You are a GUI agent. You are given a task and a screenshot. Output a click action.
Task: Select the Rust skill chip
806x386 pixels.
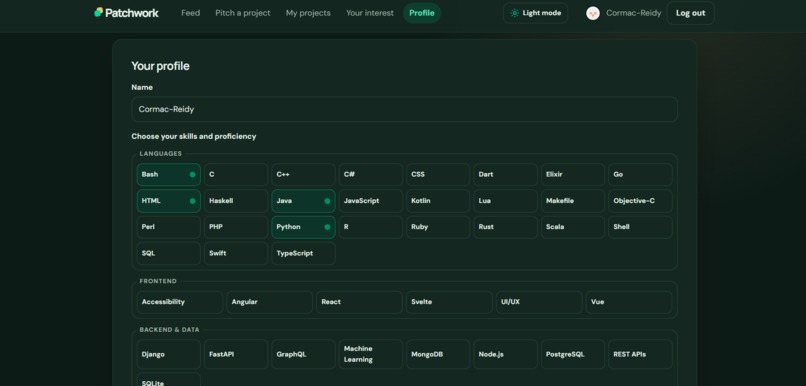click(505, 227)
